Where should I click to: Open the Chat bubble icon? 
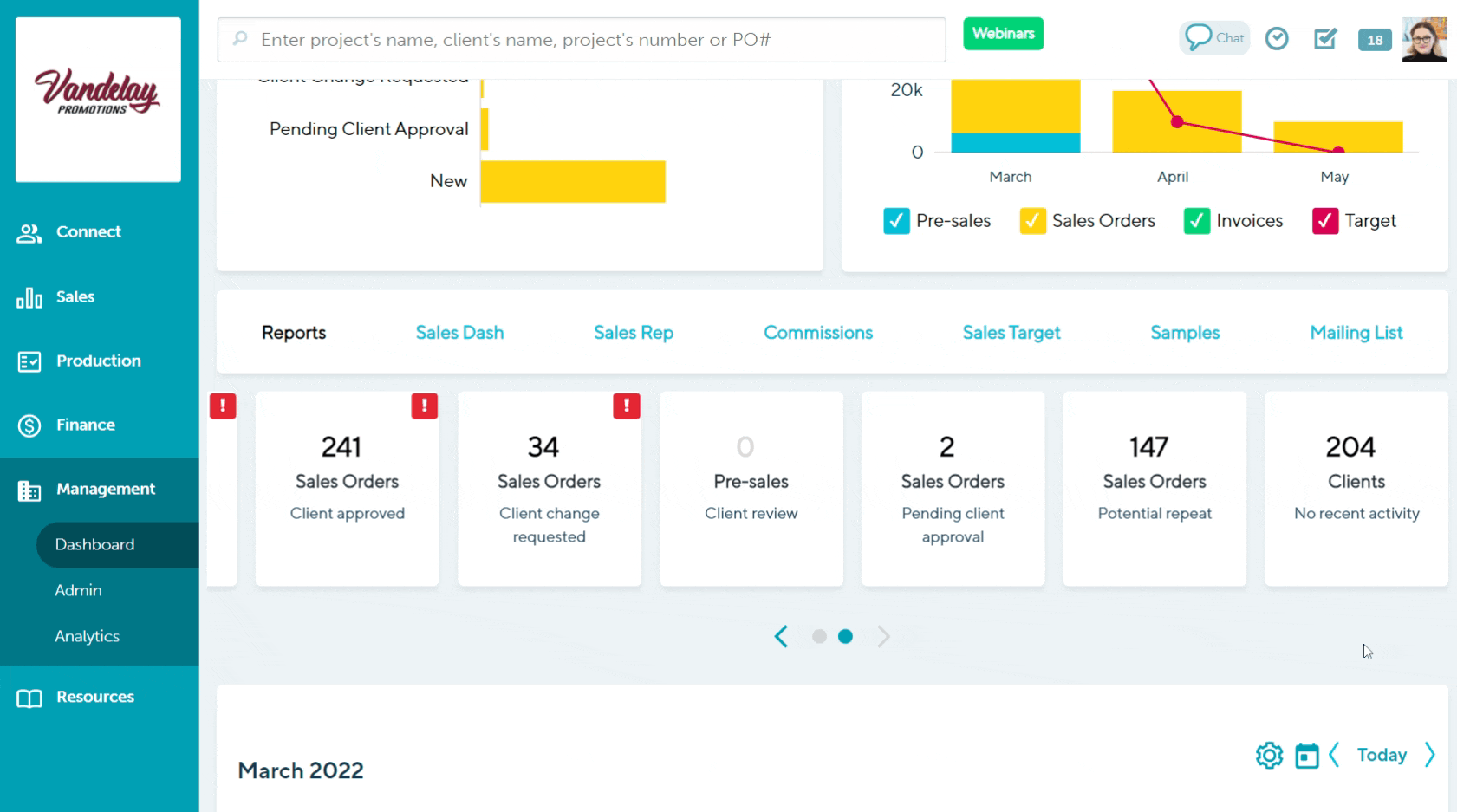coord(1213,38)
